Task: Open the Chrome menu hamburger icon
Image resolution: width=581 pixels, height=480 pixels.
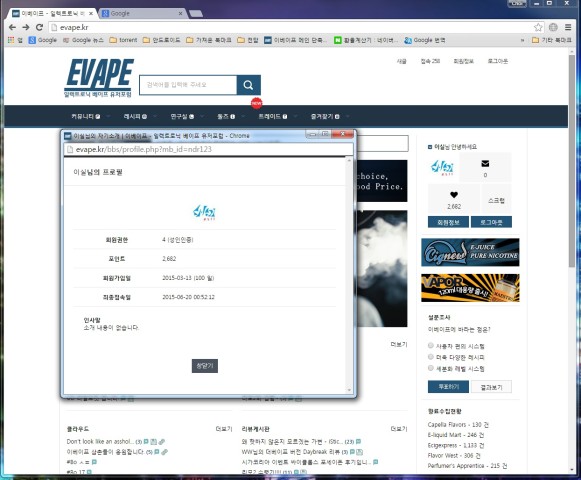Action: [568, 27]
